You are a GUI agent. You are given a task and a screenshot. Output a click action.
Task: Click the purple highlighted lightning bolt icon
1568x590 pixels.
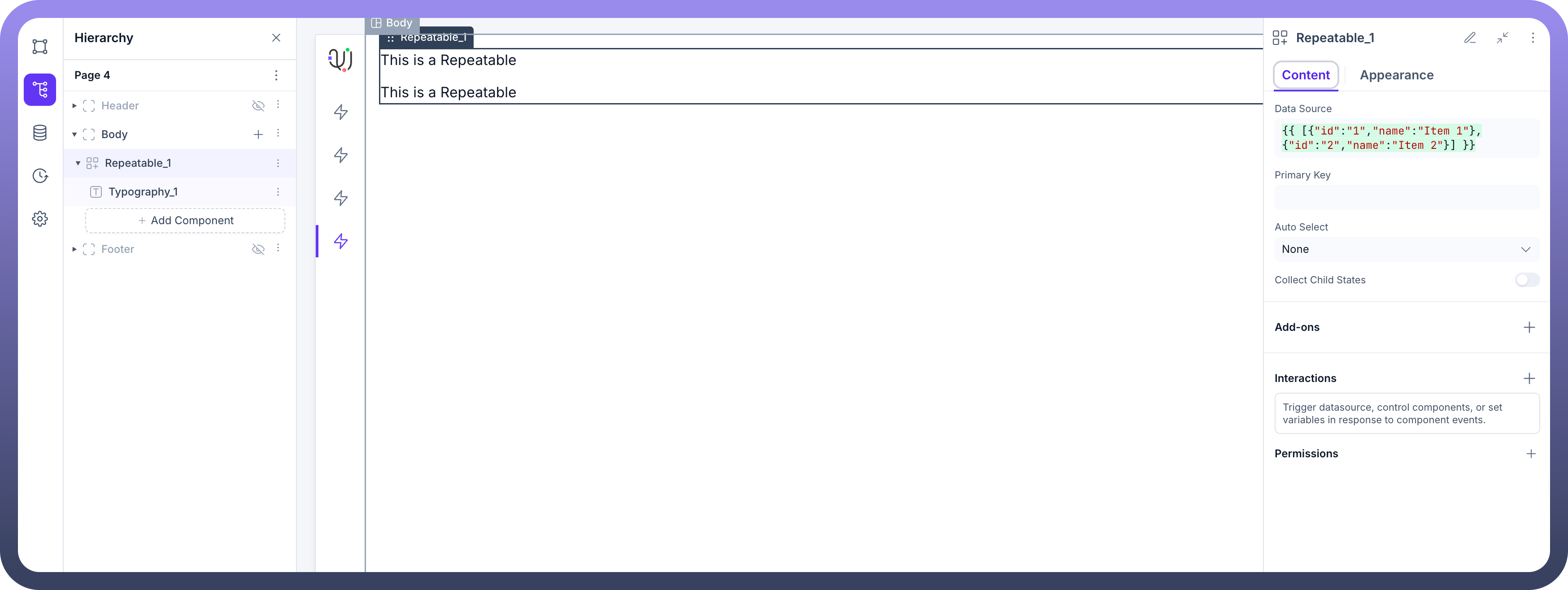[x=341, y=242]
